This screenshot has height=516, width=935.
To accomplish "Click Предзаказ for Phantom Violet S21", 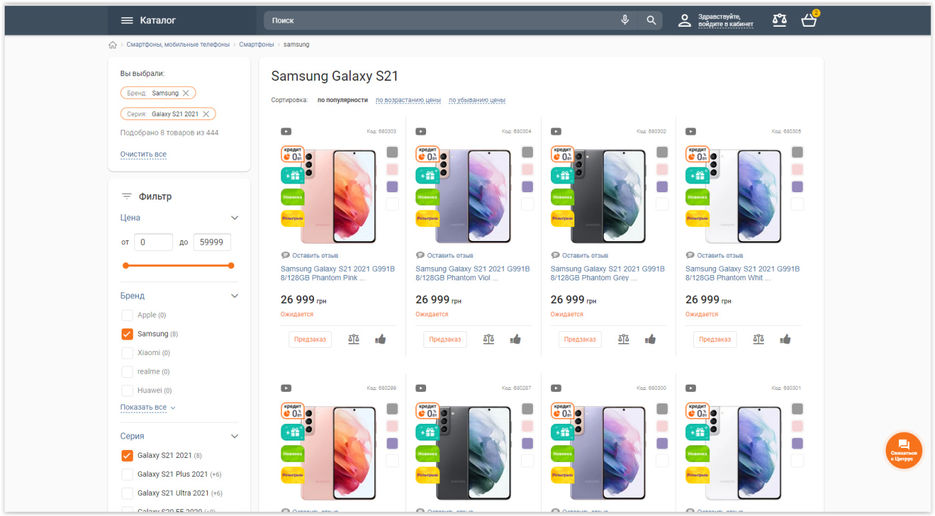I will [x=445, y=339].
